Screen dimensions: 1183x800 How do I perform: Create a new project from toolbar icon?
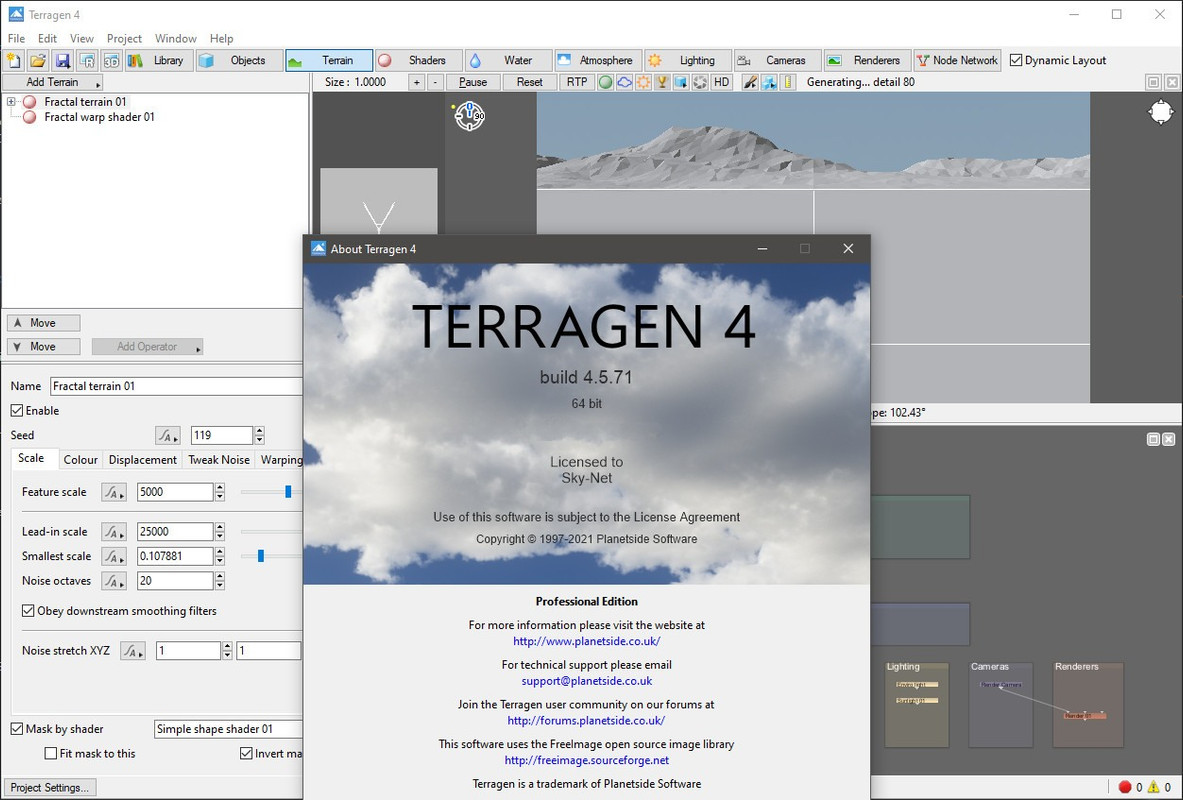click(14, 60)
